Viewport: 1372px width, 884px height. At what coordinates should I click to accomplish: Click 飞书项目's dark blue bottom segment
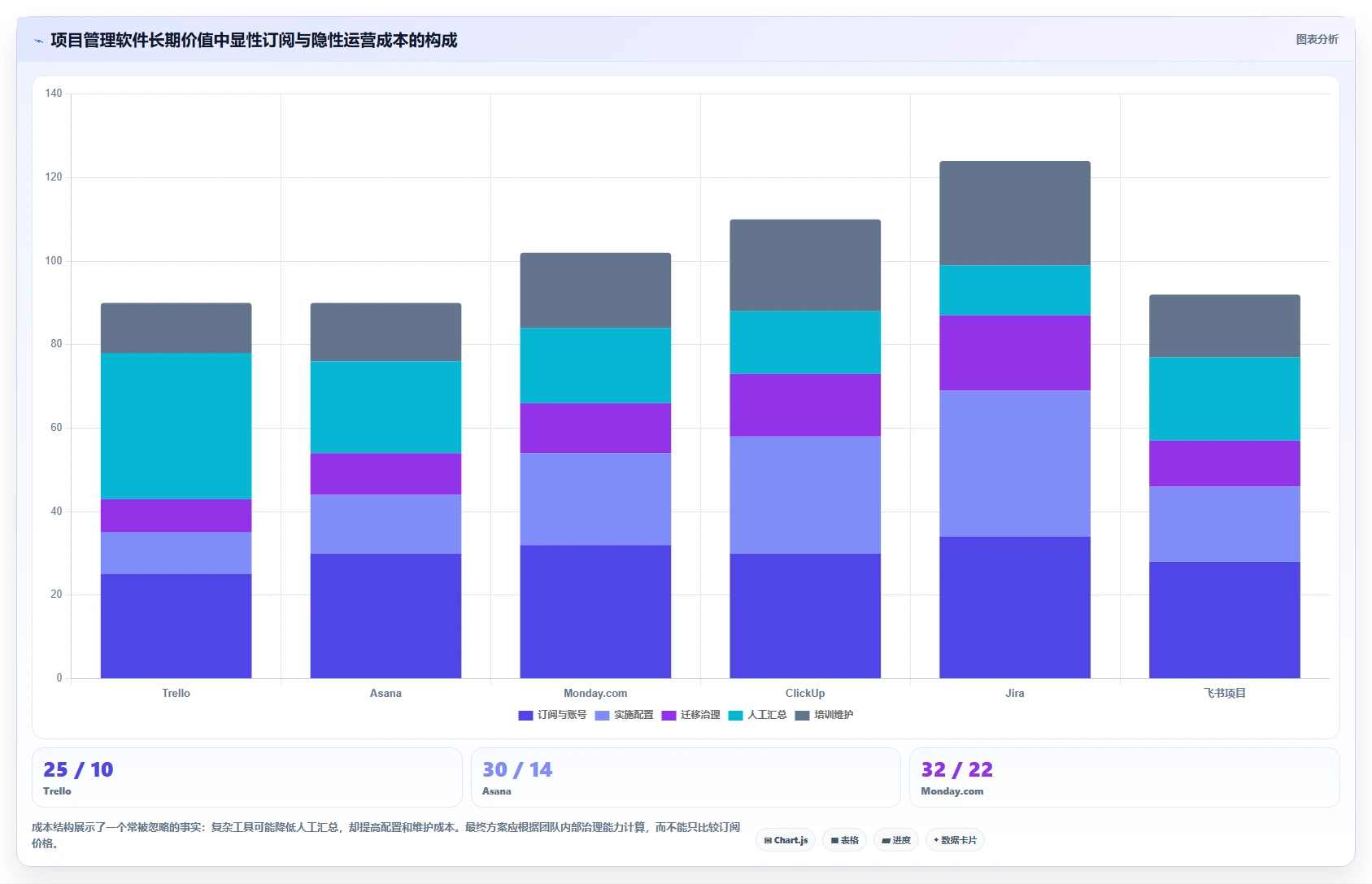click(1225, 620)
